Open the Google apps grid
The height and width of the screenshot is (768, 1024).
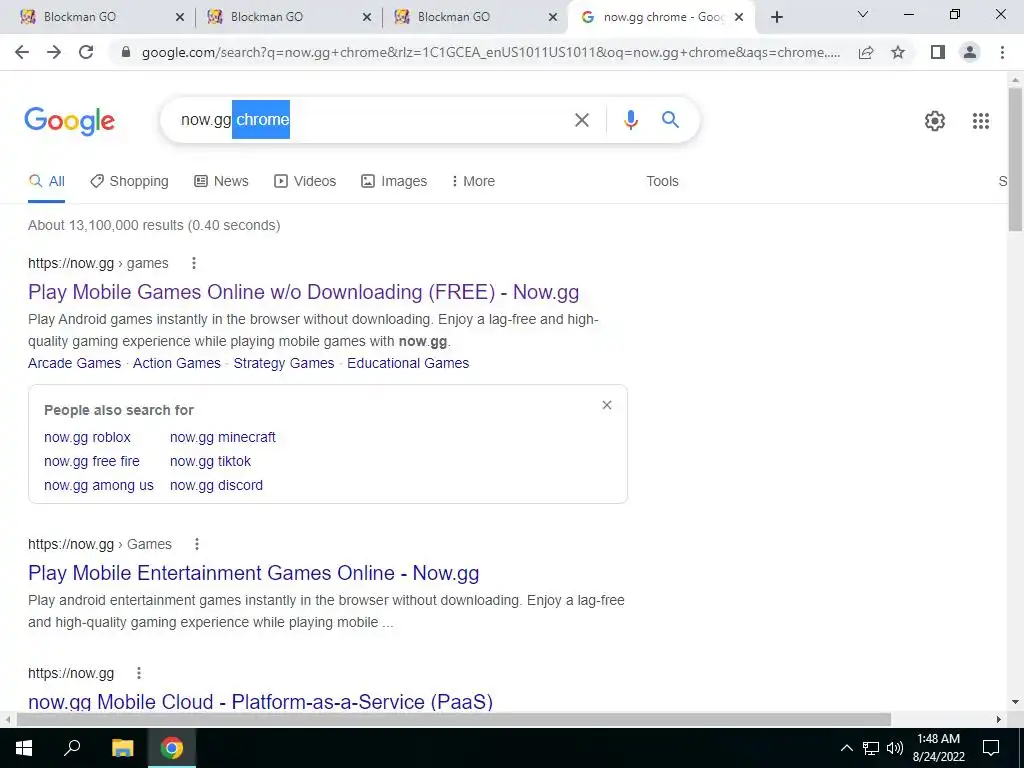(x=980, y=121)
